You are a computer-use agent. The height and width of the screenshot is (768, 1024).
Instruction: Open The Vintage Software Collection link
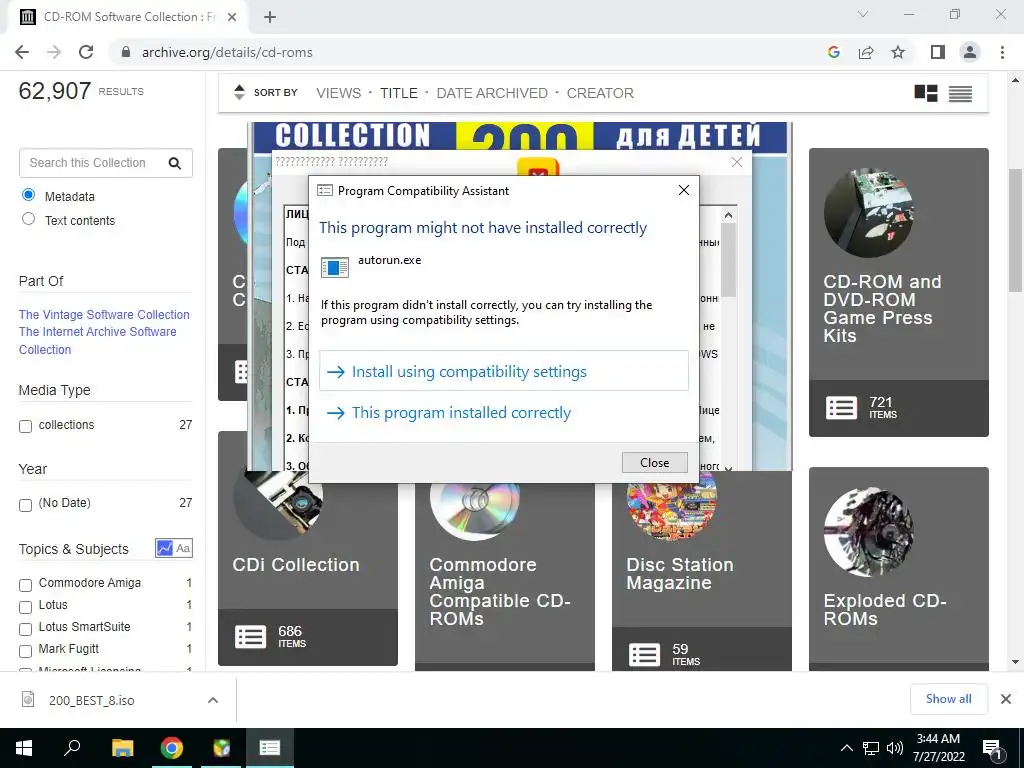click(x=104, y=314)
